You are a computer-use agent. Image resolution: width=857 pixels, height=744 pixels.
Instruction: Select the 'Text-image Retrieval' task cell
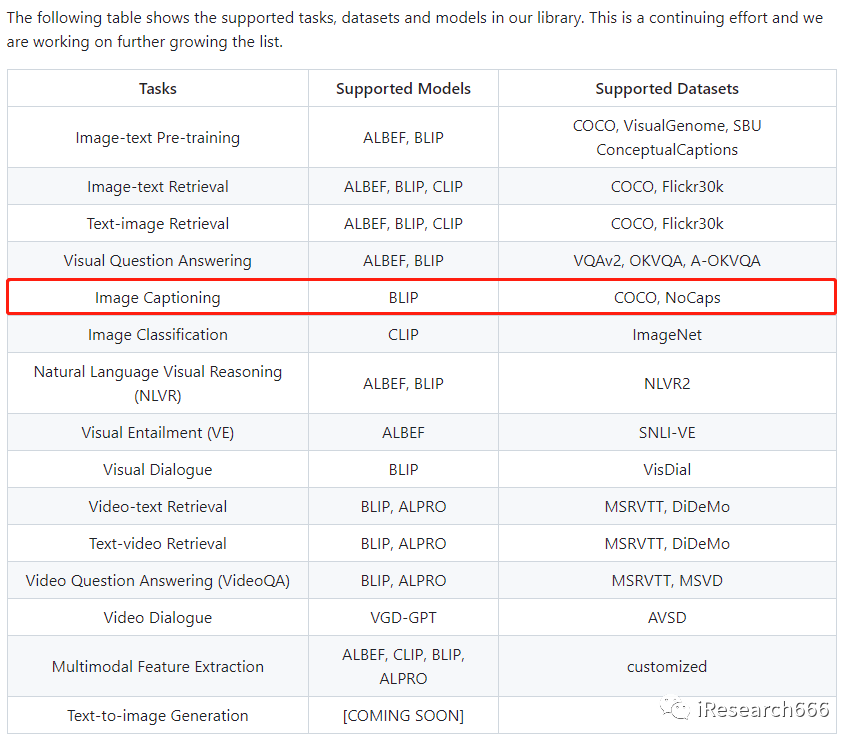(x=158, y=224)
